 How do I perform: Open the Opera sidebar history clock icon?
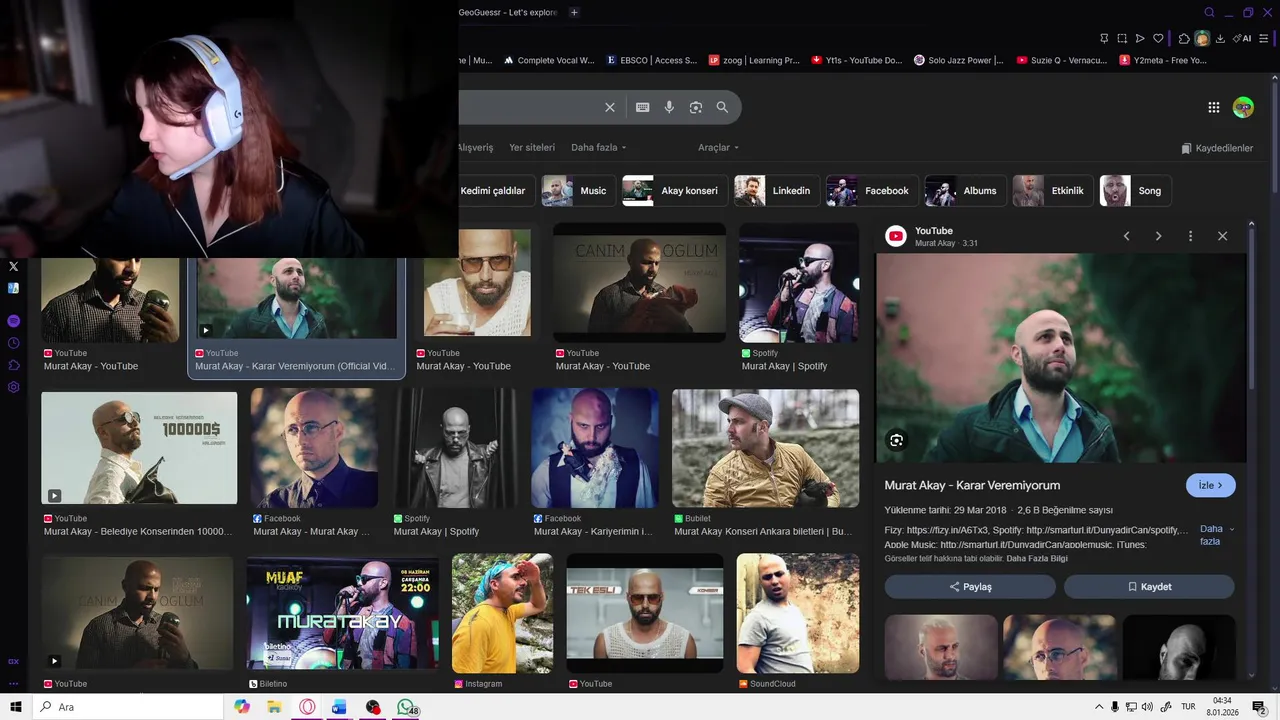point(13,343)
